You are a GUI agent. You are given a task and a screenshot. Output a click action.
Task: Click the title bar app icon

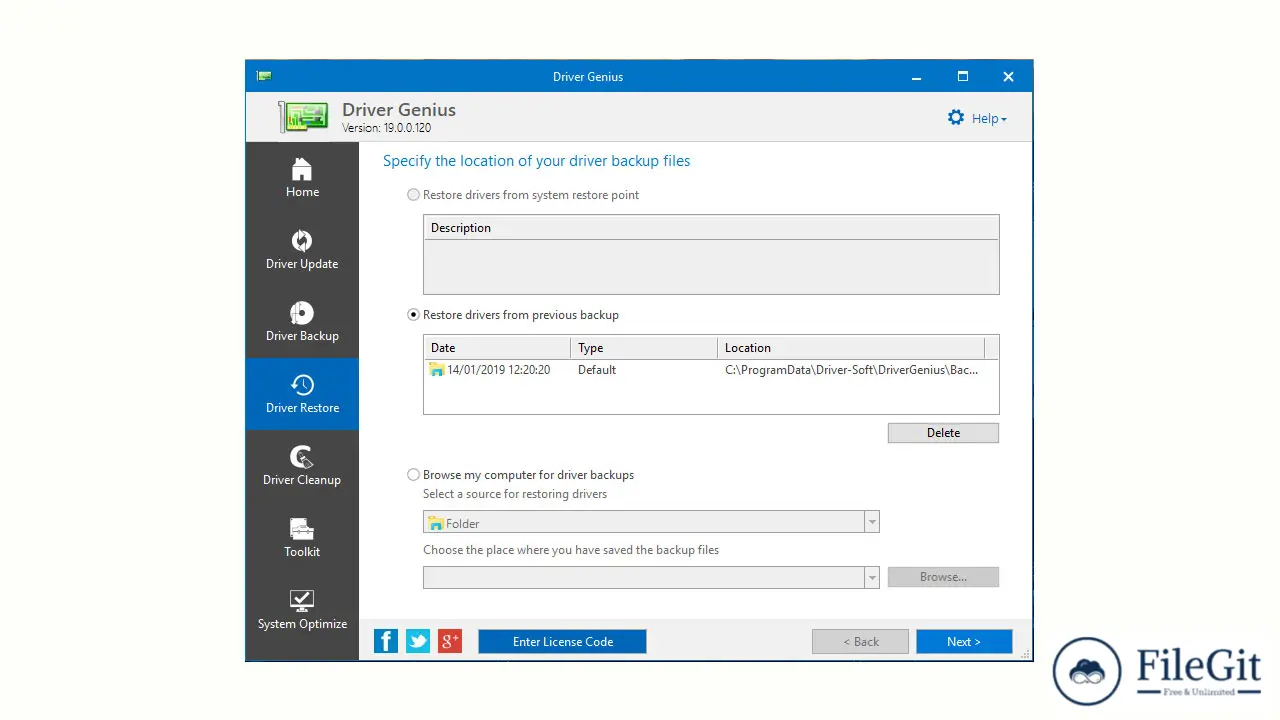263,76
